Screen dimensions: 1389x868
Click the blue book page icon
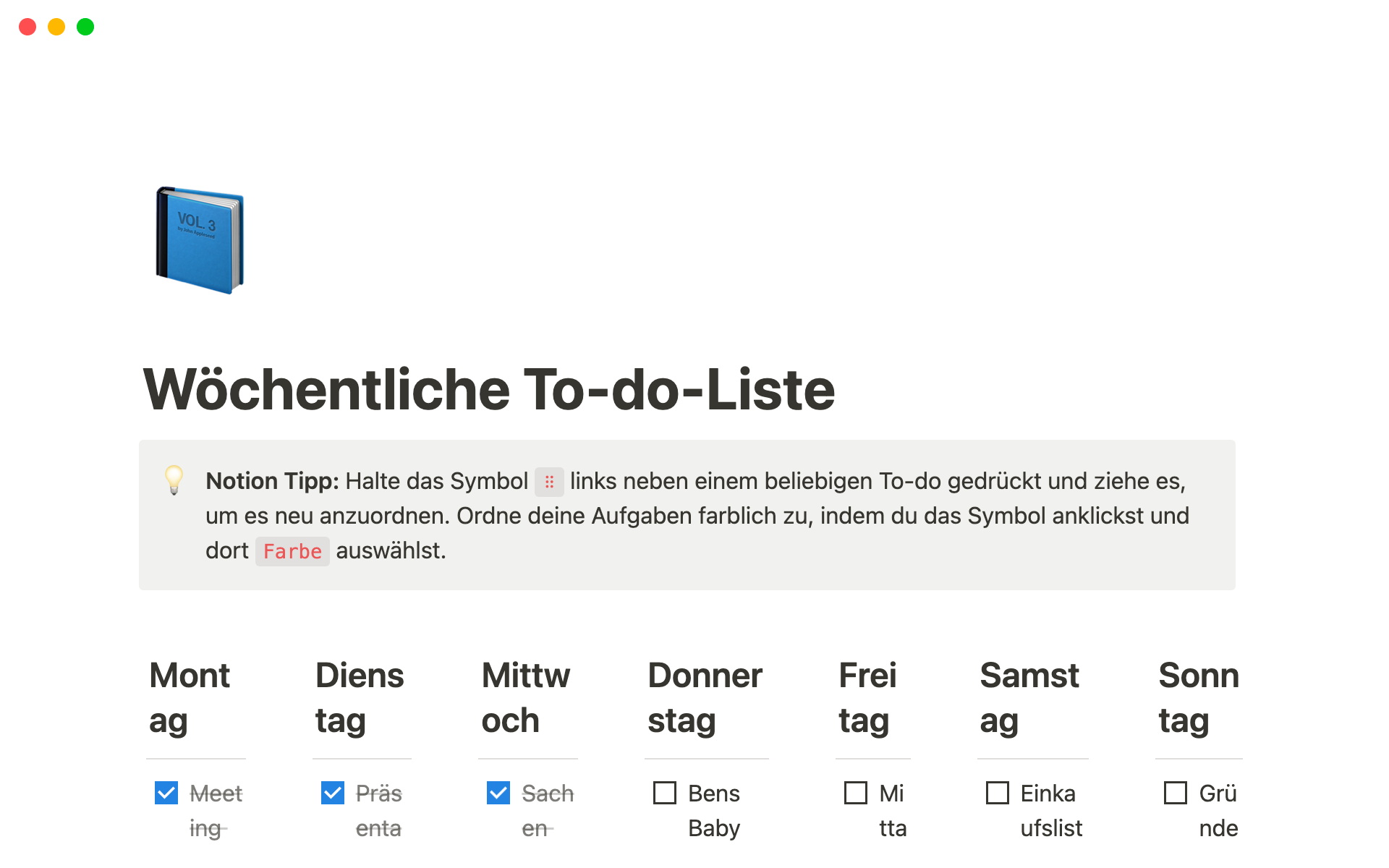[200, 240]
